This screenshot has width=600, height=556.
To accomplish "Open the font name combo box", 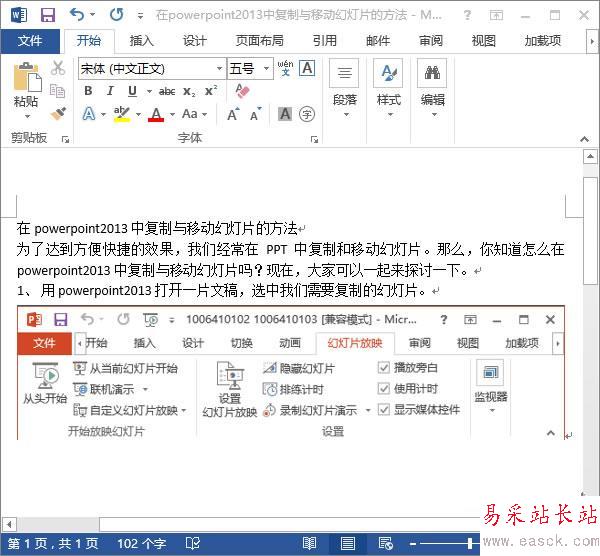I will click(x=152, y=68).
